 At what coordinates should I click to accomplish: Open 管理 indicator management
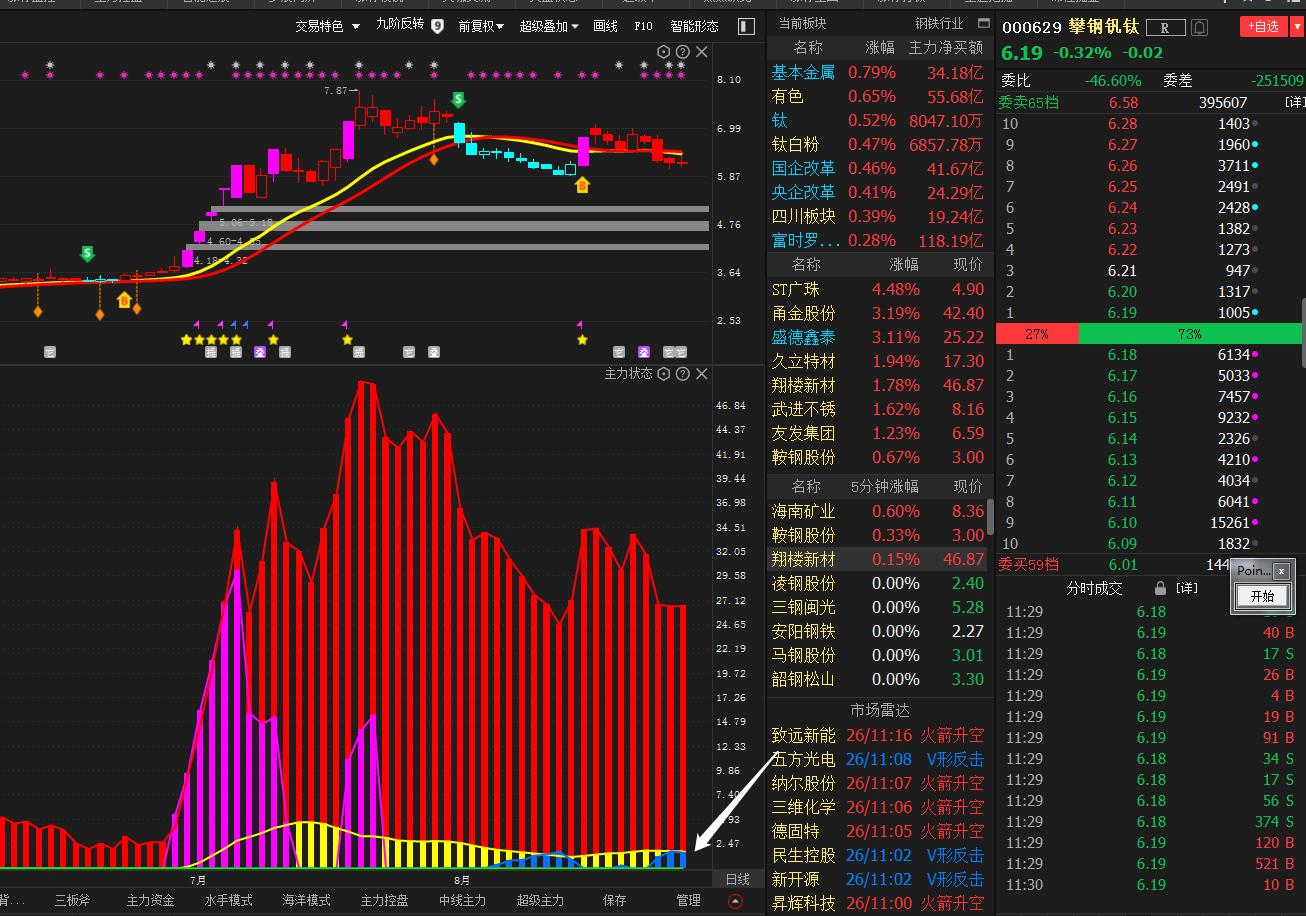(688, 901)
